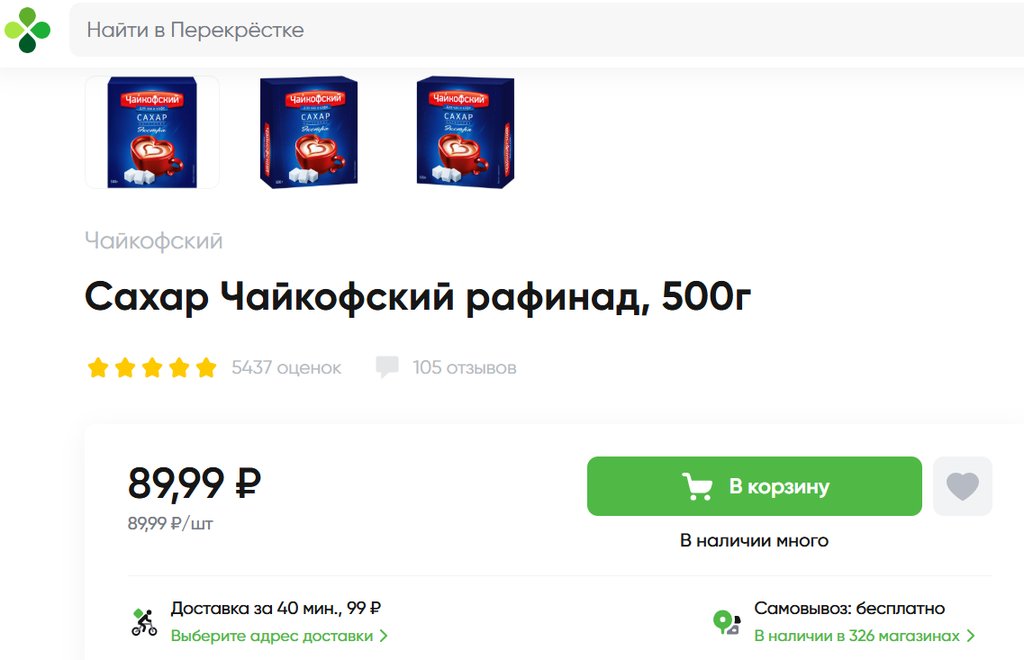Open the 105 отзывов reviews link
This screenshot has width=1024, height=660.
(464, 368)
